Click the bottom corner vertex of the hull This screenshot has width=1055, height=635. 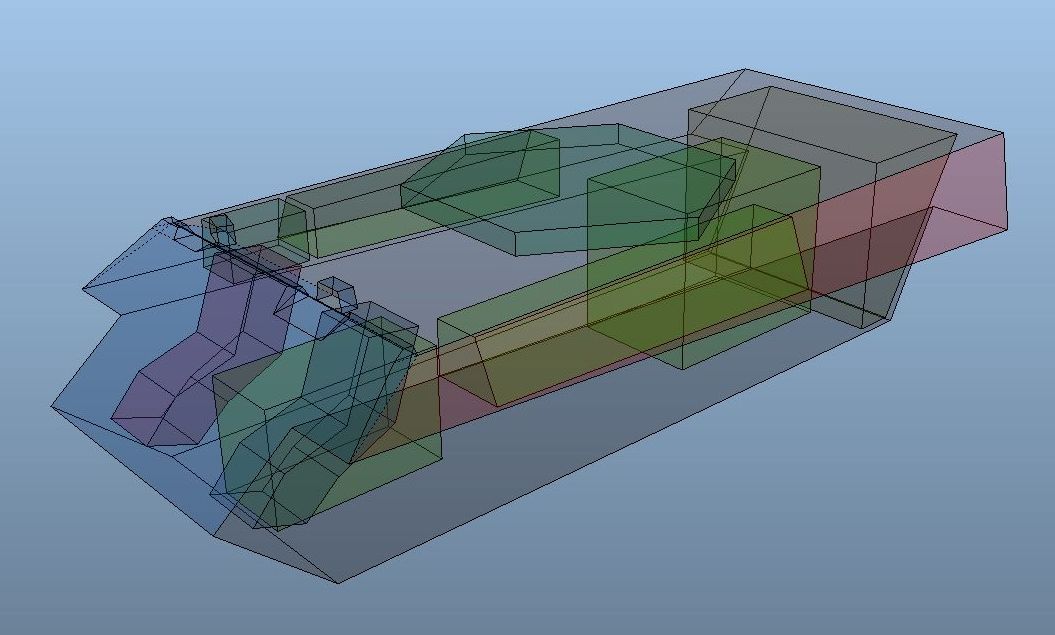(x=337, y=582)
